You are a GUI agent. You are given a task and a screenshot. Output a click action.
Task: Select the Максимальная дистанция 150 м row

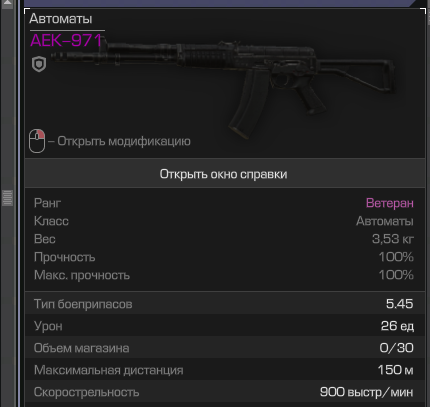(225, 370)
